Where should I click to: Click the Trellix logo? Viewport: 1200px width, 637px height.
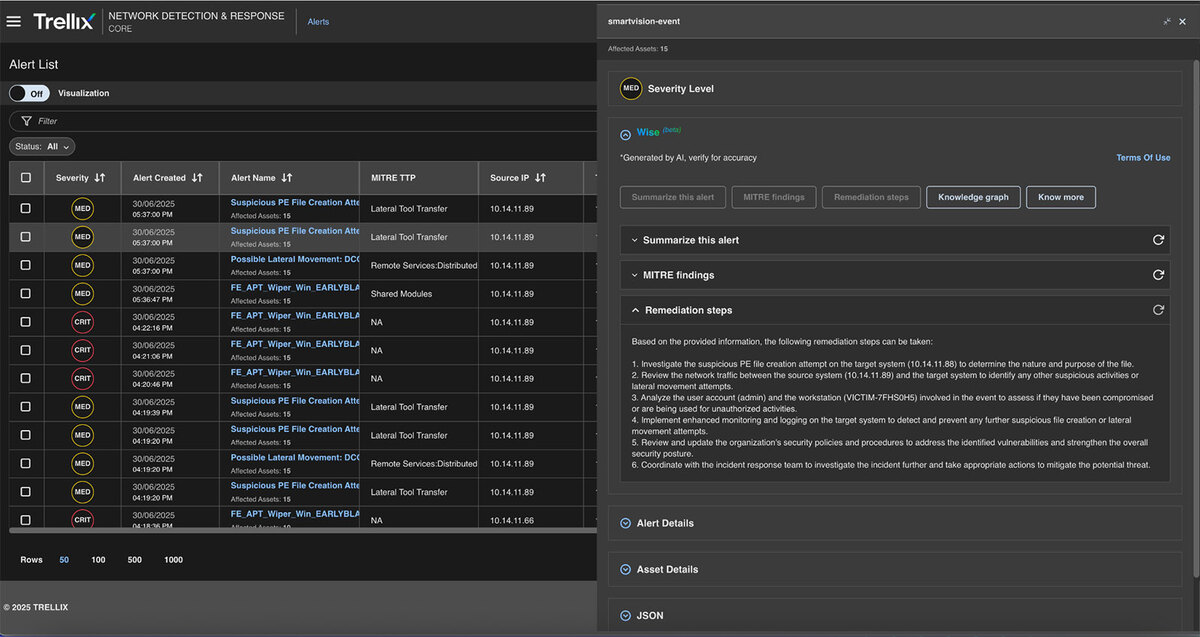tap(63, 21)
